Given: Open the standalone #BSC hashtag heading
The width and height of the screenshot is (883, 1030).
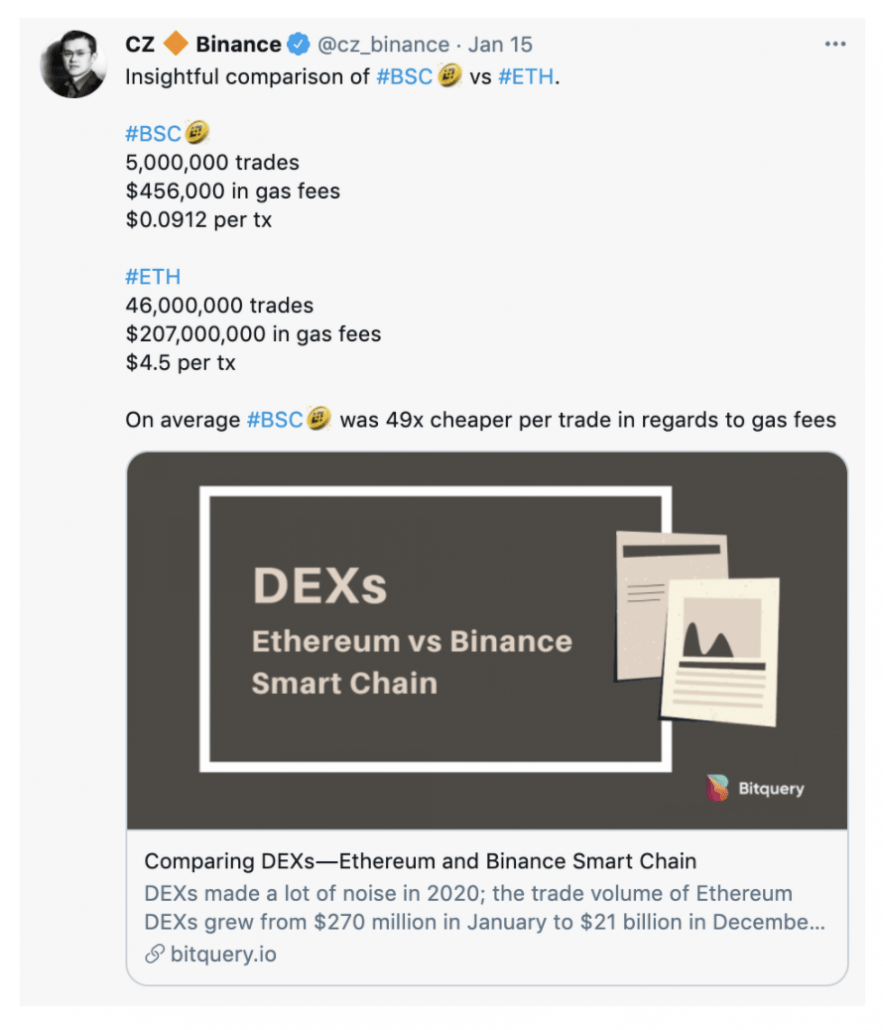Looking at the screenshot, I should (153, 134).
